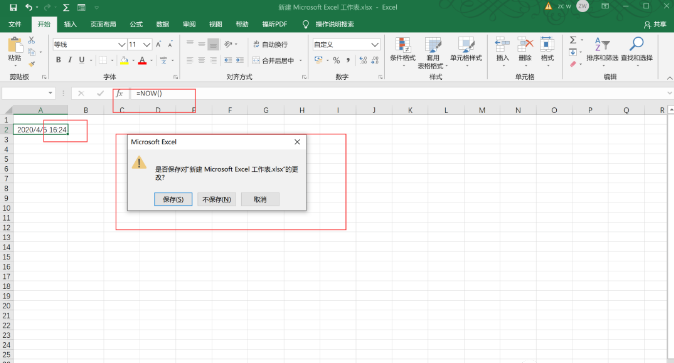Click the Tell me search box (操作说明搜索)
This screenshot has width=674, height=363.
(334, 24)
